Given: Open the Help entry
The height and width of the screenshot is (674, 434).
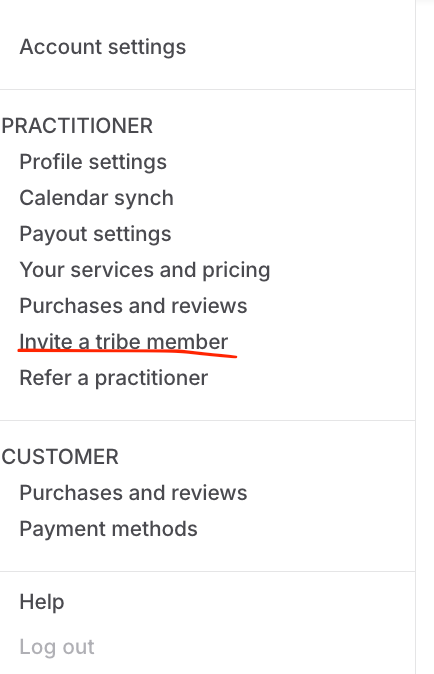Looking at the screenshot, I should click(x=42, y=602).
